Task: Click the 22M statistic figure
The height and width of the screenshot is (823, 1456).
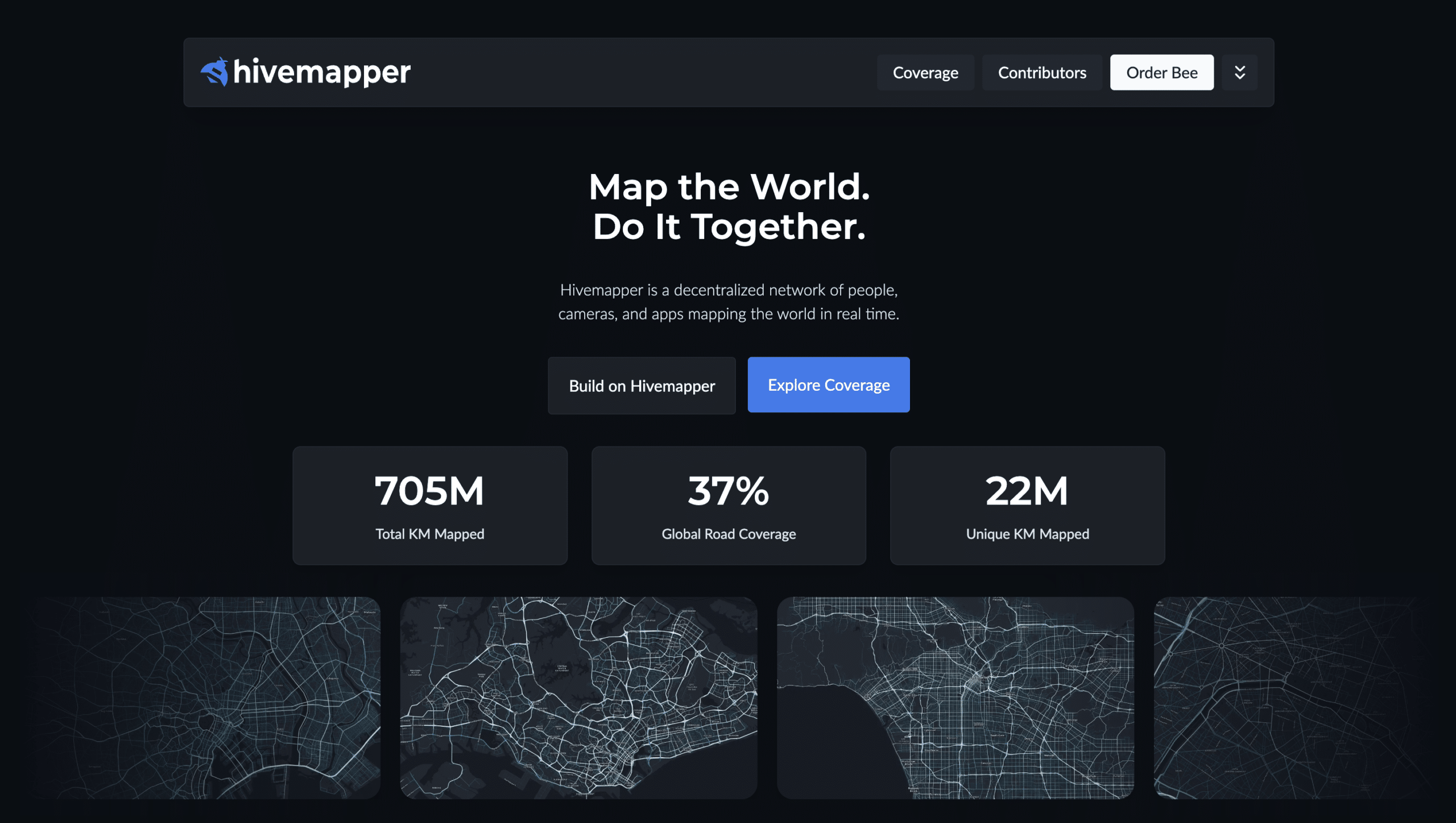Action: click(x=1027, y=491)
